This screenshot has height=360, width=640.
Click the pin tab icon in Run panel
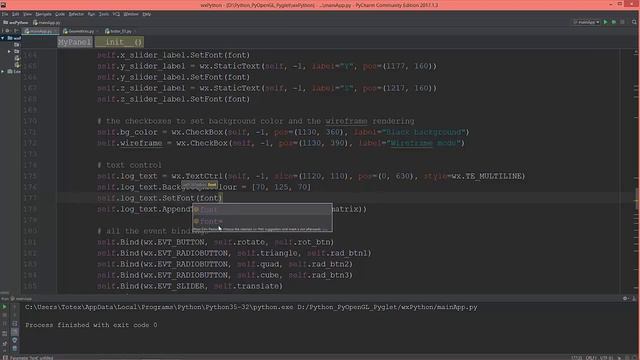tap(5, 344)
